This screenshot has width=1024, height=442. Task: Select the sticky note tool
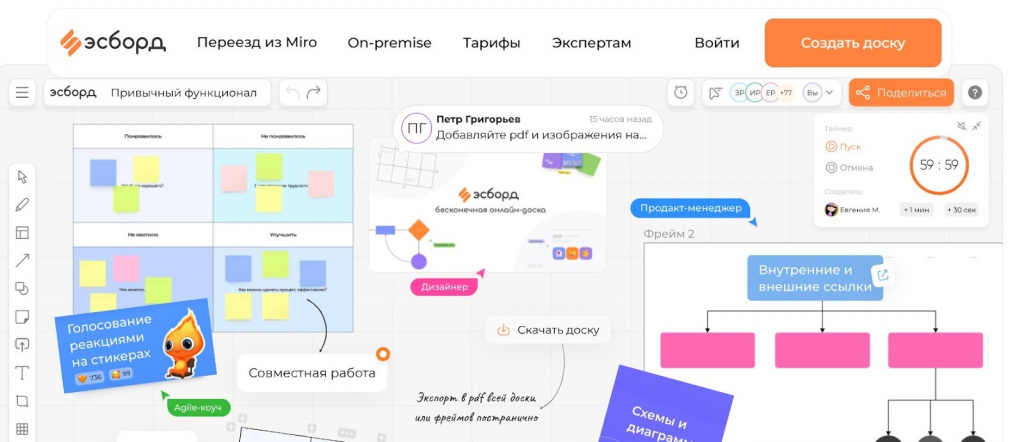click(22, 317)
